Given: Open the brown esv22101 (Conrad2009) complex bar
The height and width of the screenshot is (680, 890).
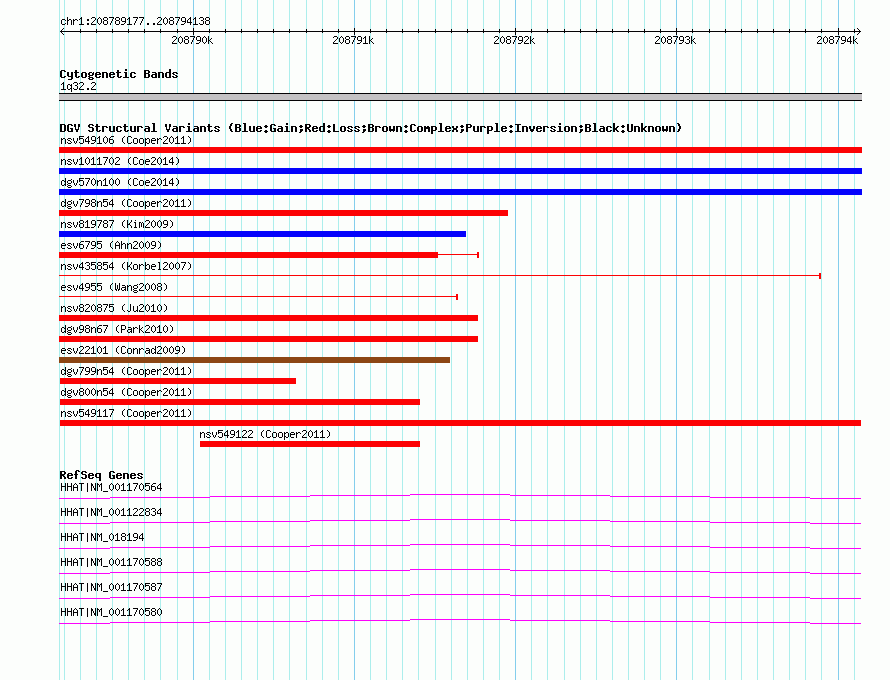Looking at the screenshot, I should 254,360.
